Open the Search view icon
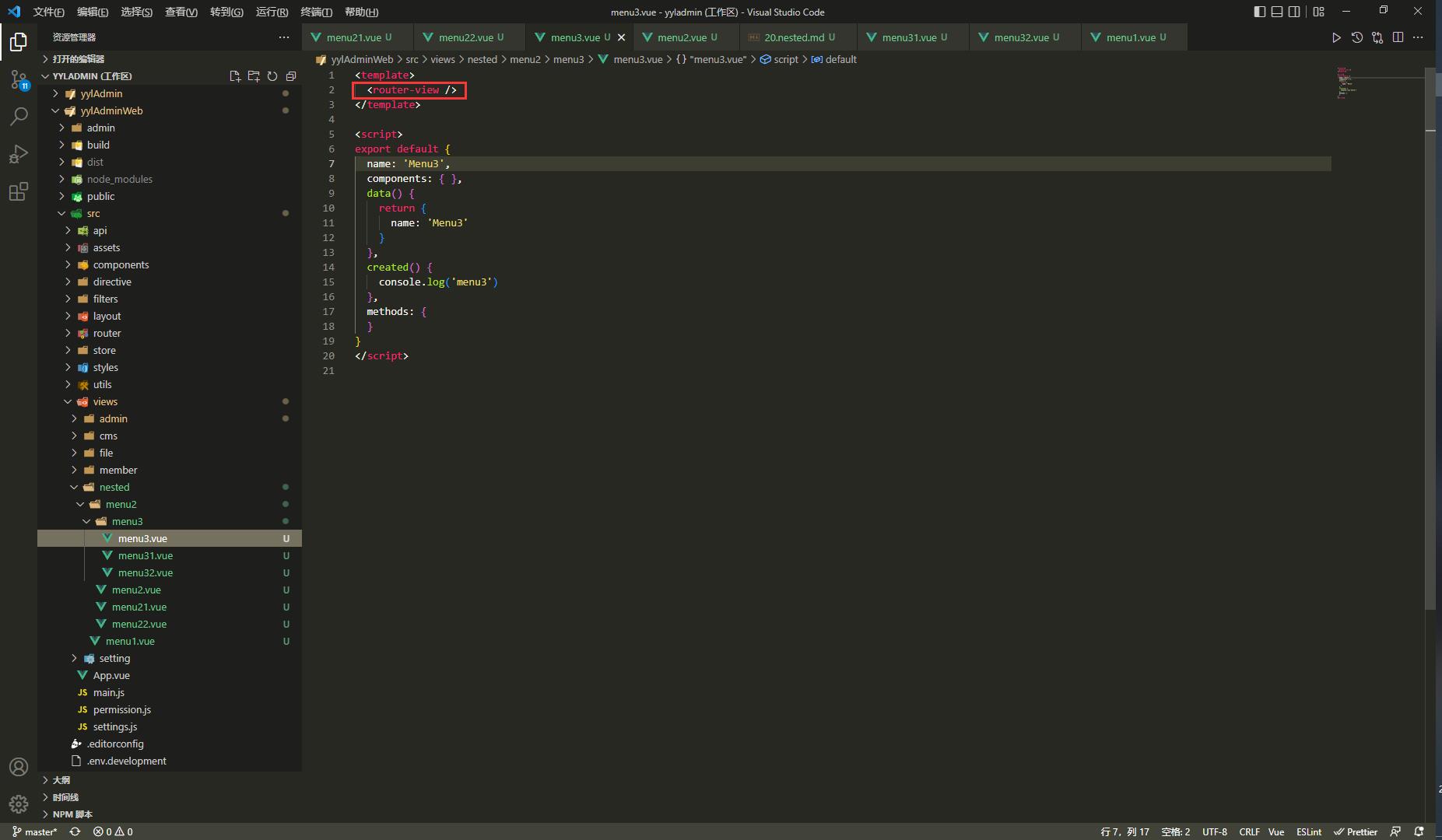Screen dimensions: 1442x840 (18, 116)
